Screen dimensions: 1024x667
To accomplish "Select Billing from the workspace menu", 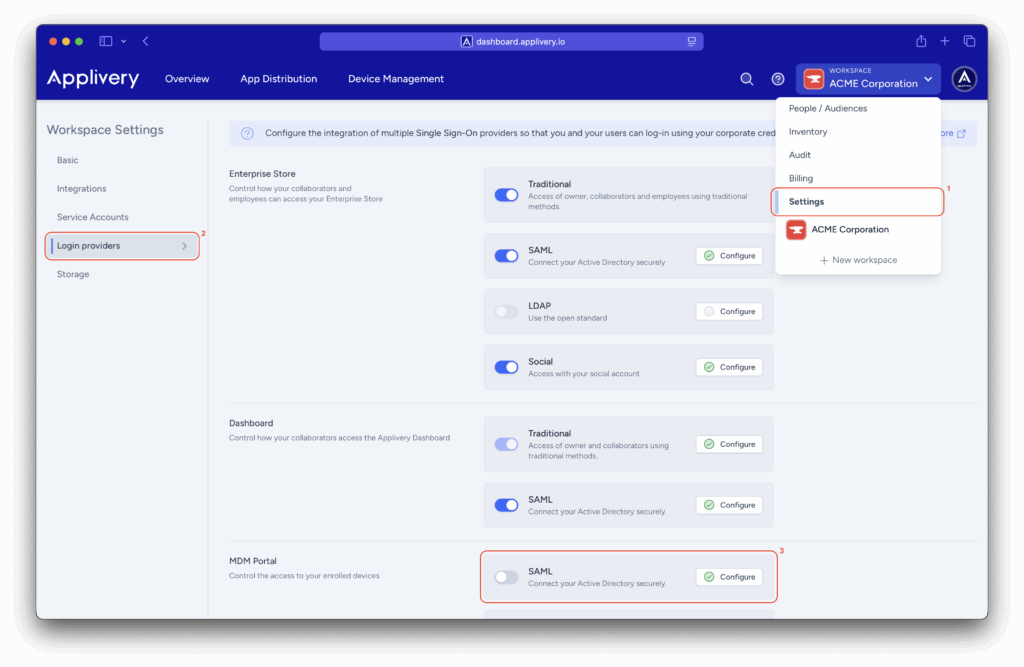I will tap(803, 177).
